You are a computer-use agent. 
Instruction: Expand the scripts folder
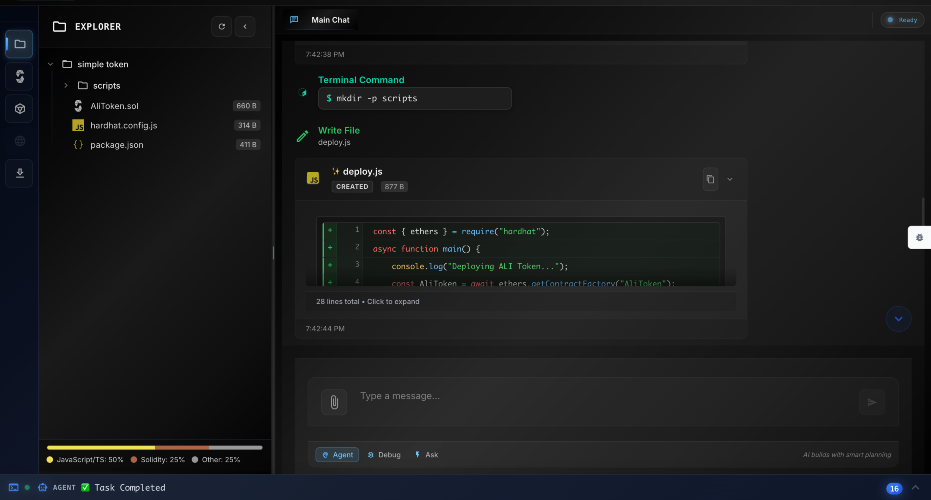(66, 86)
